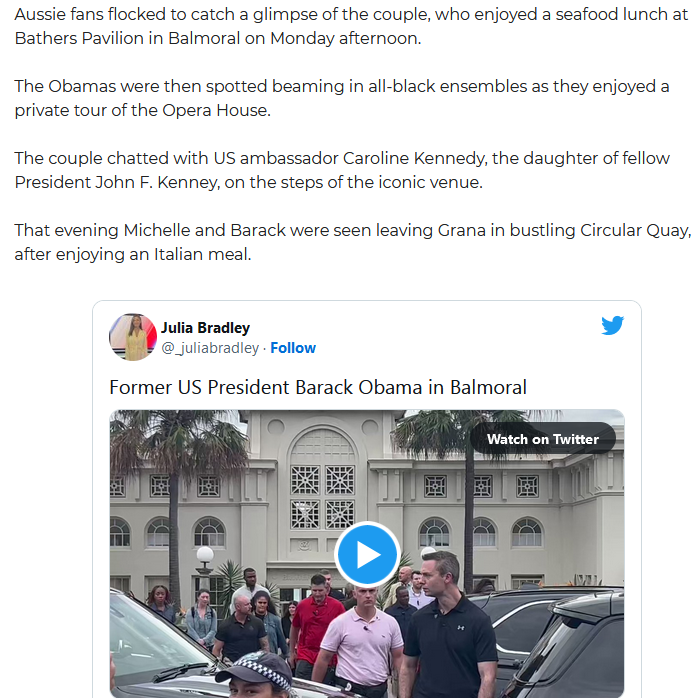Viewport: 699px width, 698px height.
Task: Click the words 'Italian meal' in article
Action: click(x=202, y=255)
